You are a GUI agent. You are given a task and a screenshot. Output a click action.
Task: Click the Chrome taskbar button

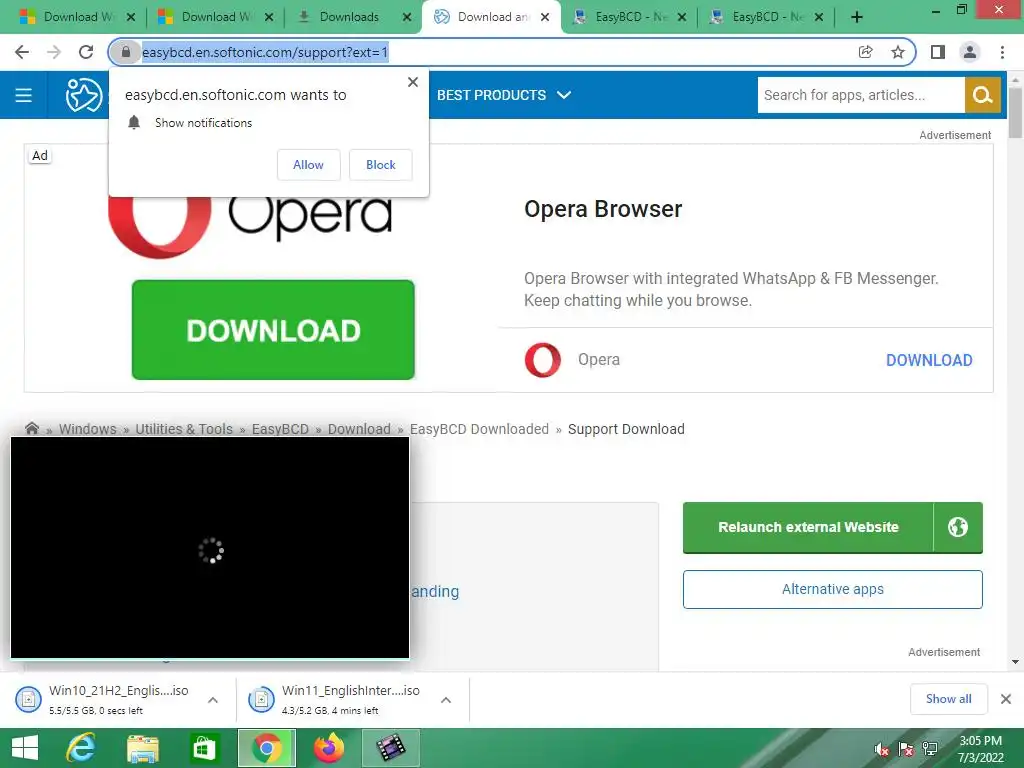pyautogui.click(x=266, y=748)
